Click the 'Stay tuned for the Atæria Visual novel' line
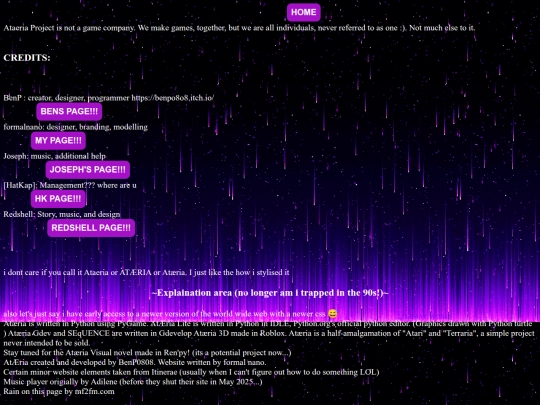Viewport: 540px width, 405px height. [x=147, y=353]
